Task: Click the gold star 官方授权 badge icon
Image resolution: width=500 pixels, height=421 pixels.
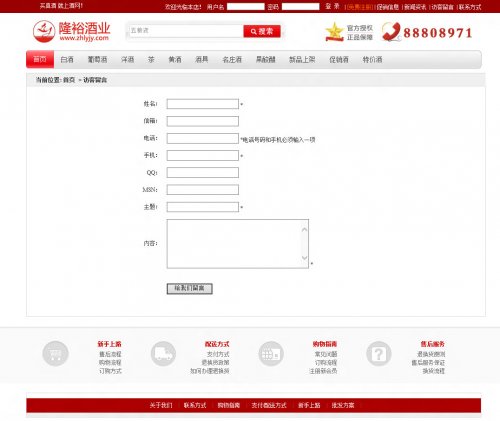Action: tap(334, 32)
